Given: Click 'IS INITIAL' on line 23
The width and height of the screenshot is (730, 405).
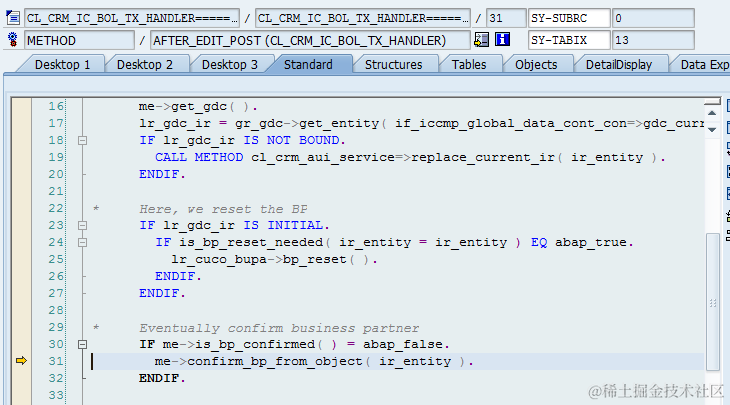Looking at the screenshot, I should click(x=286, y=225).
